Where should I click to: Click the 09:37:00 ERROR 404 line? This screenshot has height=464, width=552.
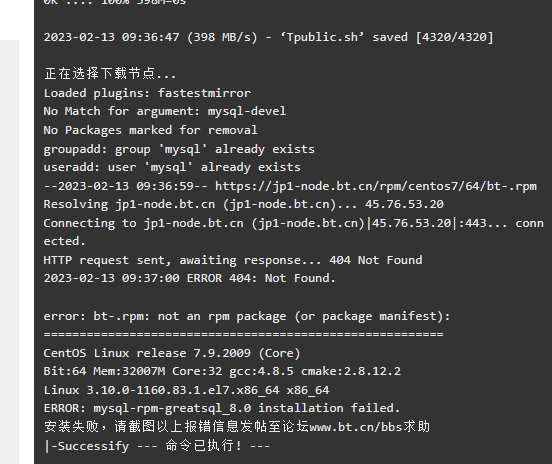click(x=190, y=278)
